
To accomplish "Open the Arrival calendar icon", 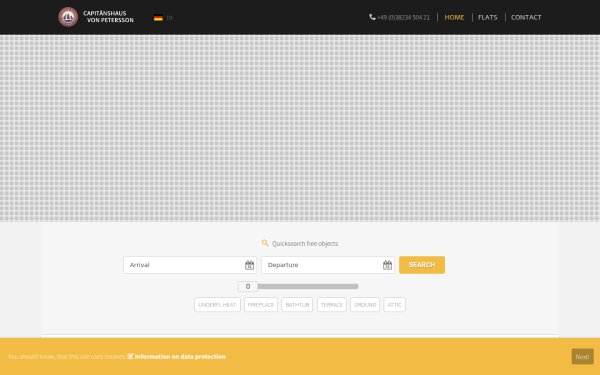I will 249,265.
